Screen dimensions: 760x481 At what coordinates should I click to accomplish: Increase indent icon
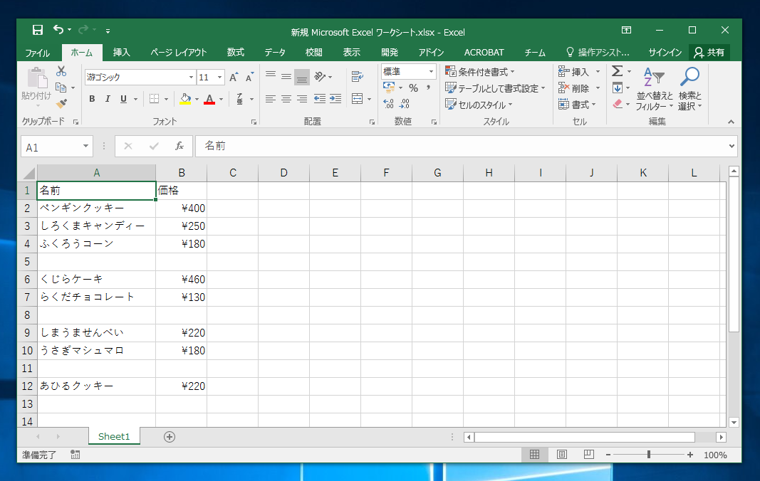pyautogui.click(x=335, y=99)
